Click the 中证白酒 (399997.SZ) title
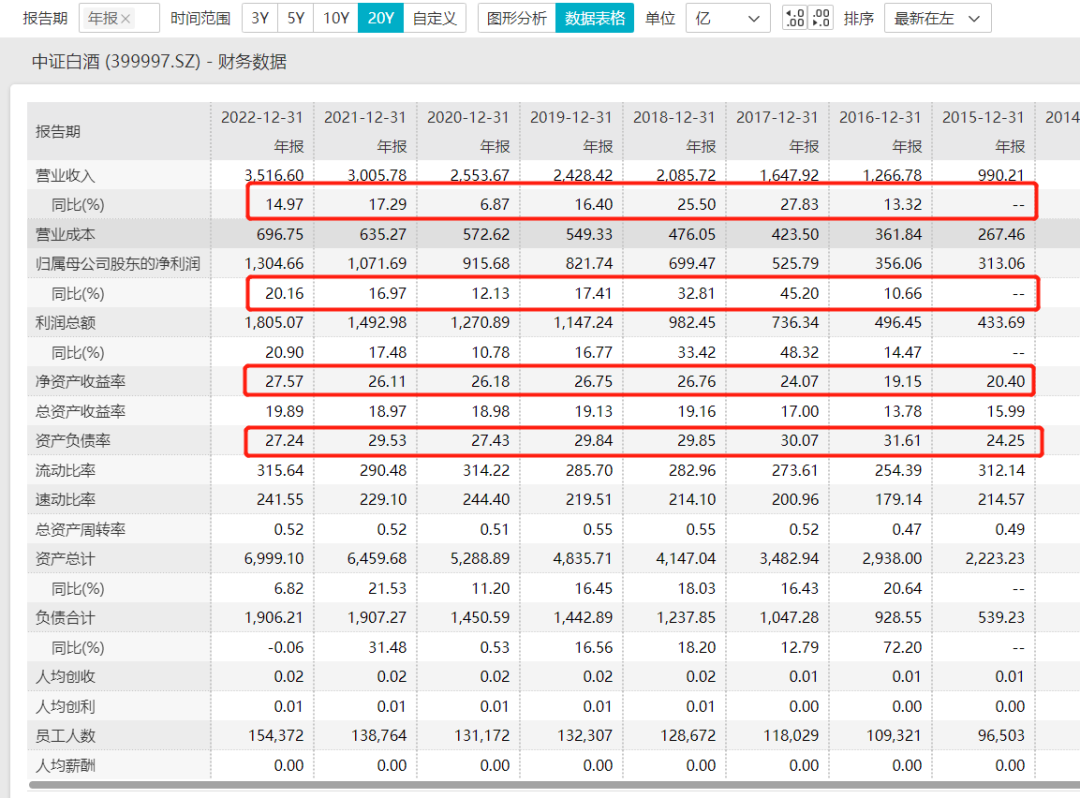This screenshot has height=798, width=1080. pyautogui.click(x=116, y=62)
